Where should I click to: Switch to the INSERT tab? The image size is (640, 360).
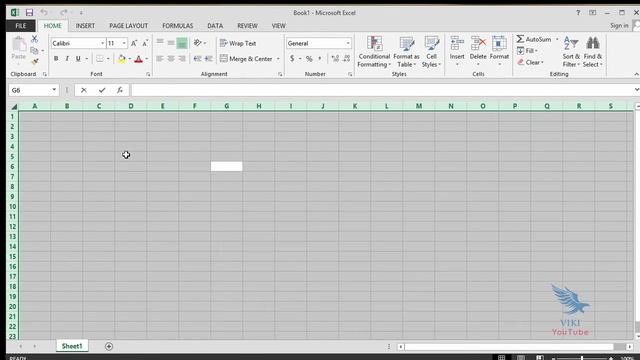point(85,26)
